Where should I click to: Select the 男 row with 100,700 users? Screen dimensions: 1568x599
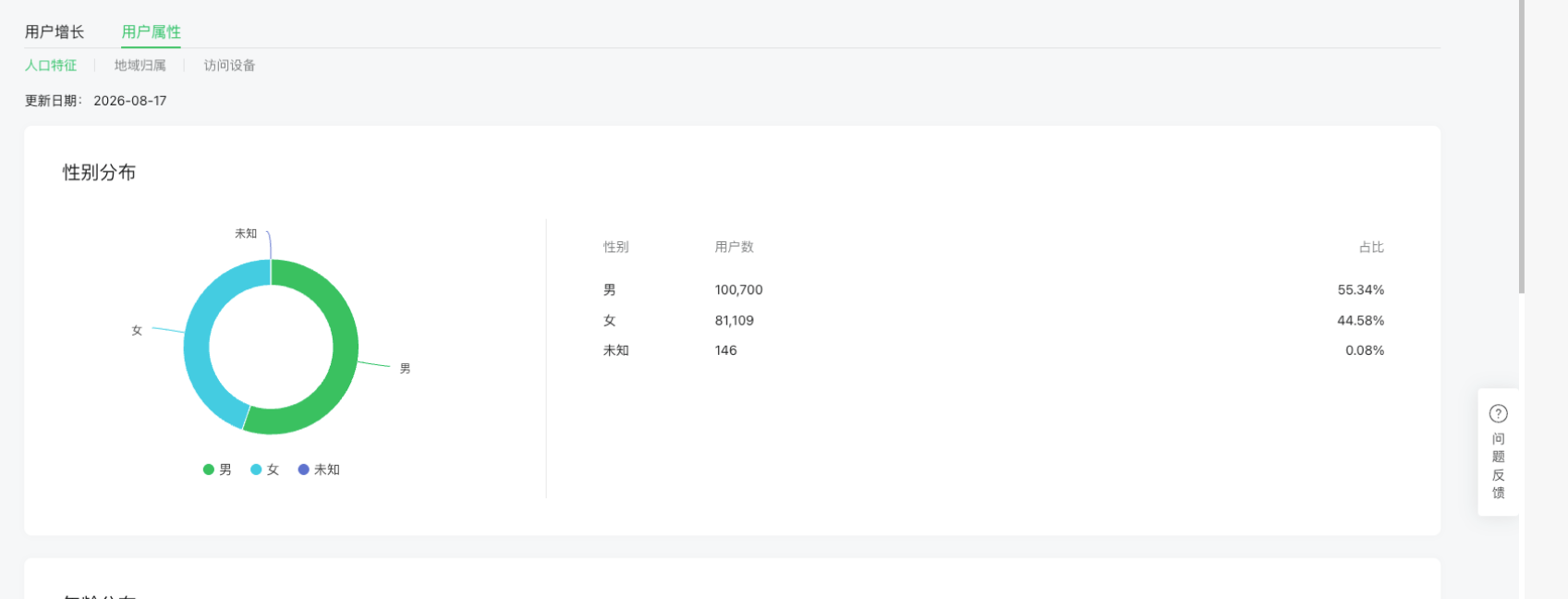993,290
